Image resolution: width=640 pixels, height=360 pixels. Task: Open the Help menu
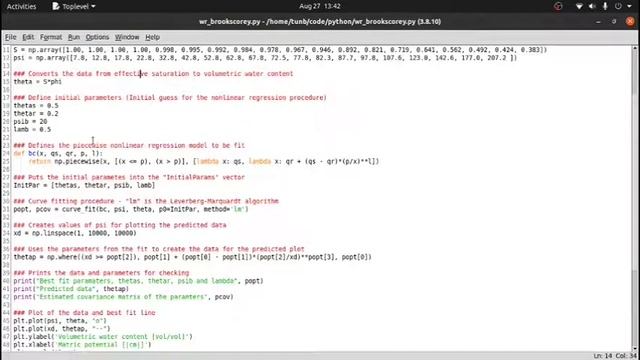tap(152, 37)
